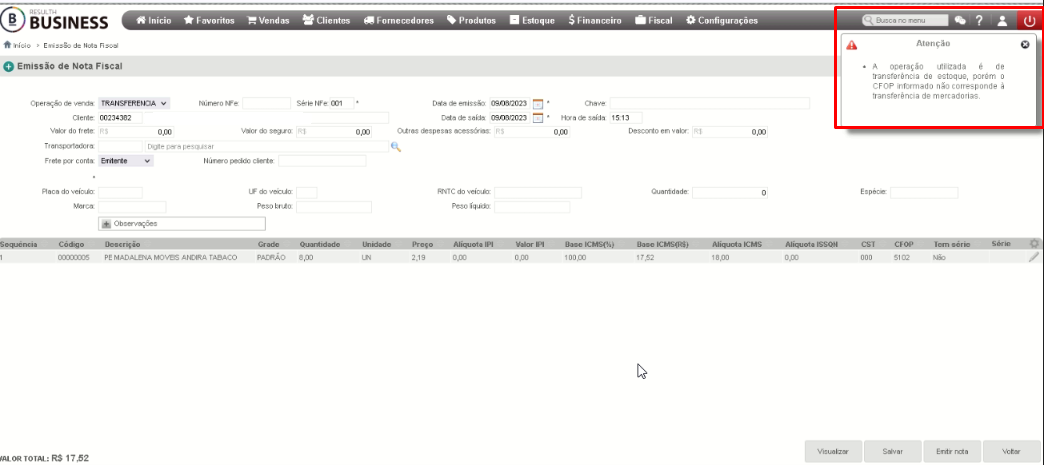1044x465 pixels.
Task: Close the Atenção warning popup
Action: pyautogui.click(x=1025, y=44)
